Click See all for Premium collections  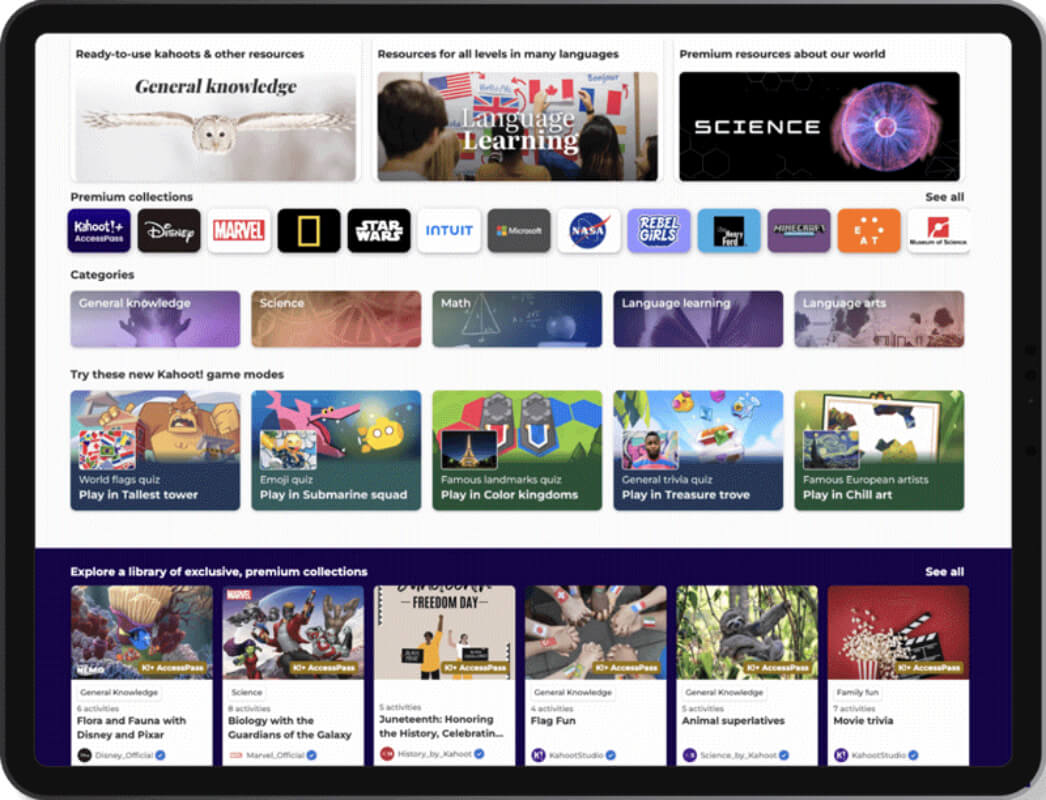945,197
